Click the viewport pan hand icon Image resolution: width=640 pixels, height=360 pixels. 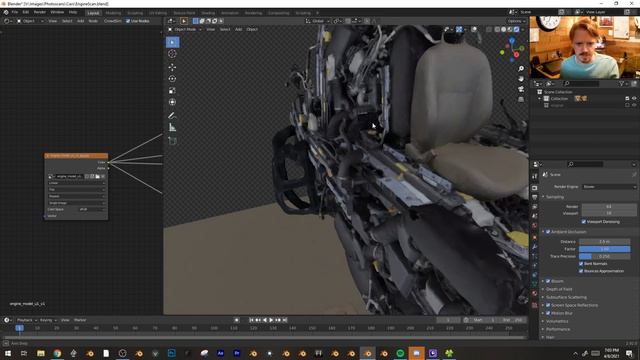(521, 79)
